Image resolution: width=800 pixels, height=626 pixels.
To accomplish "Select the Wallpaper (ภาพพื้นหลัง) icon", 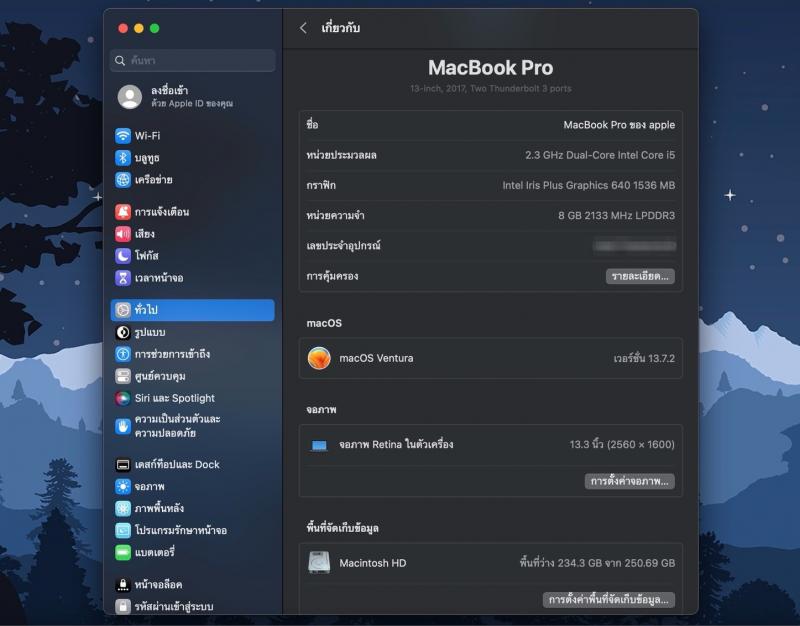I will pos(122,508).
